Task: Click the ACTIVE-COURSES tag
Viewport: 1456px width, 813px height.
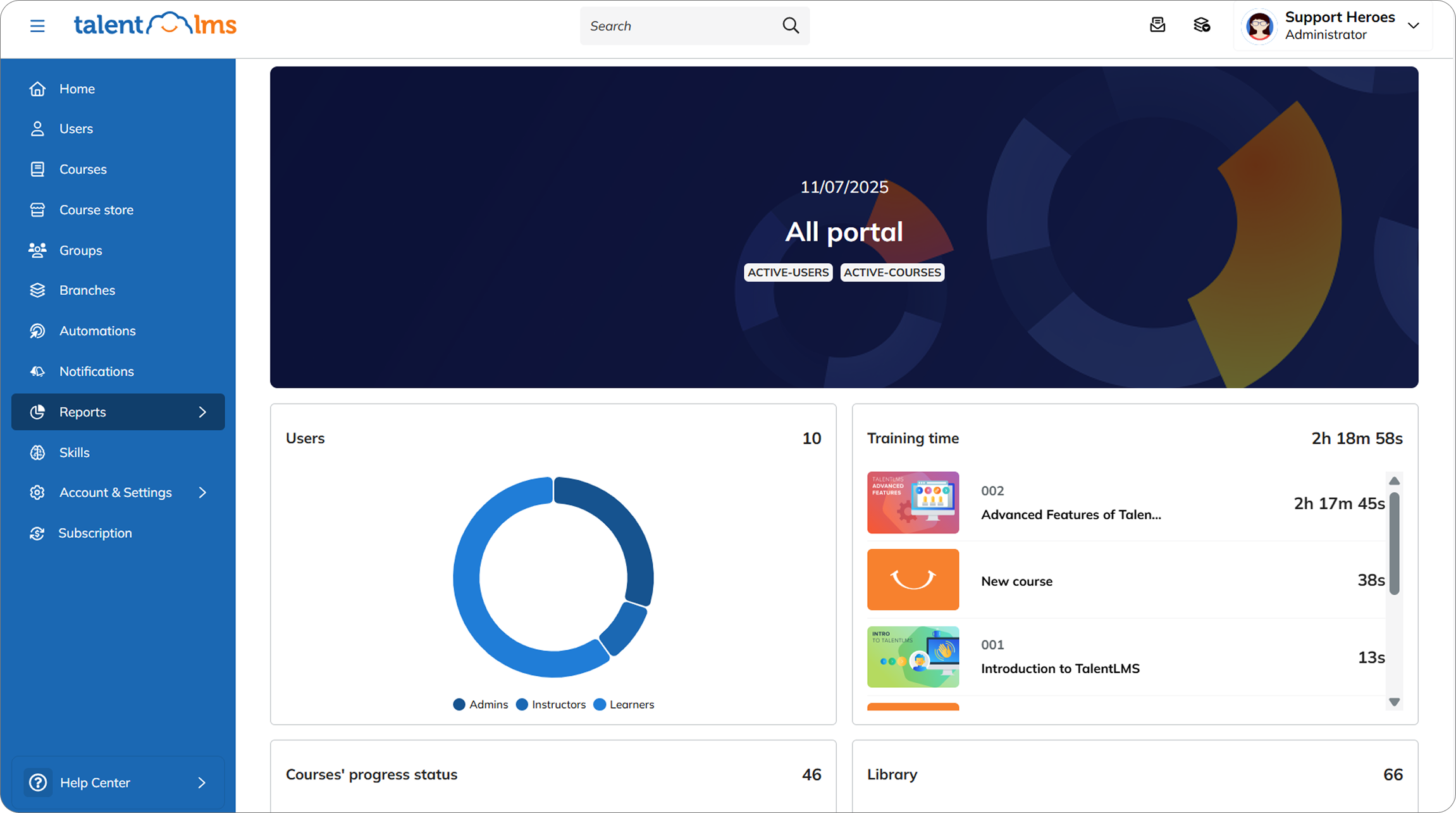Action: tap(892, 272)
